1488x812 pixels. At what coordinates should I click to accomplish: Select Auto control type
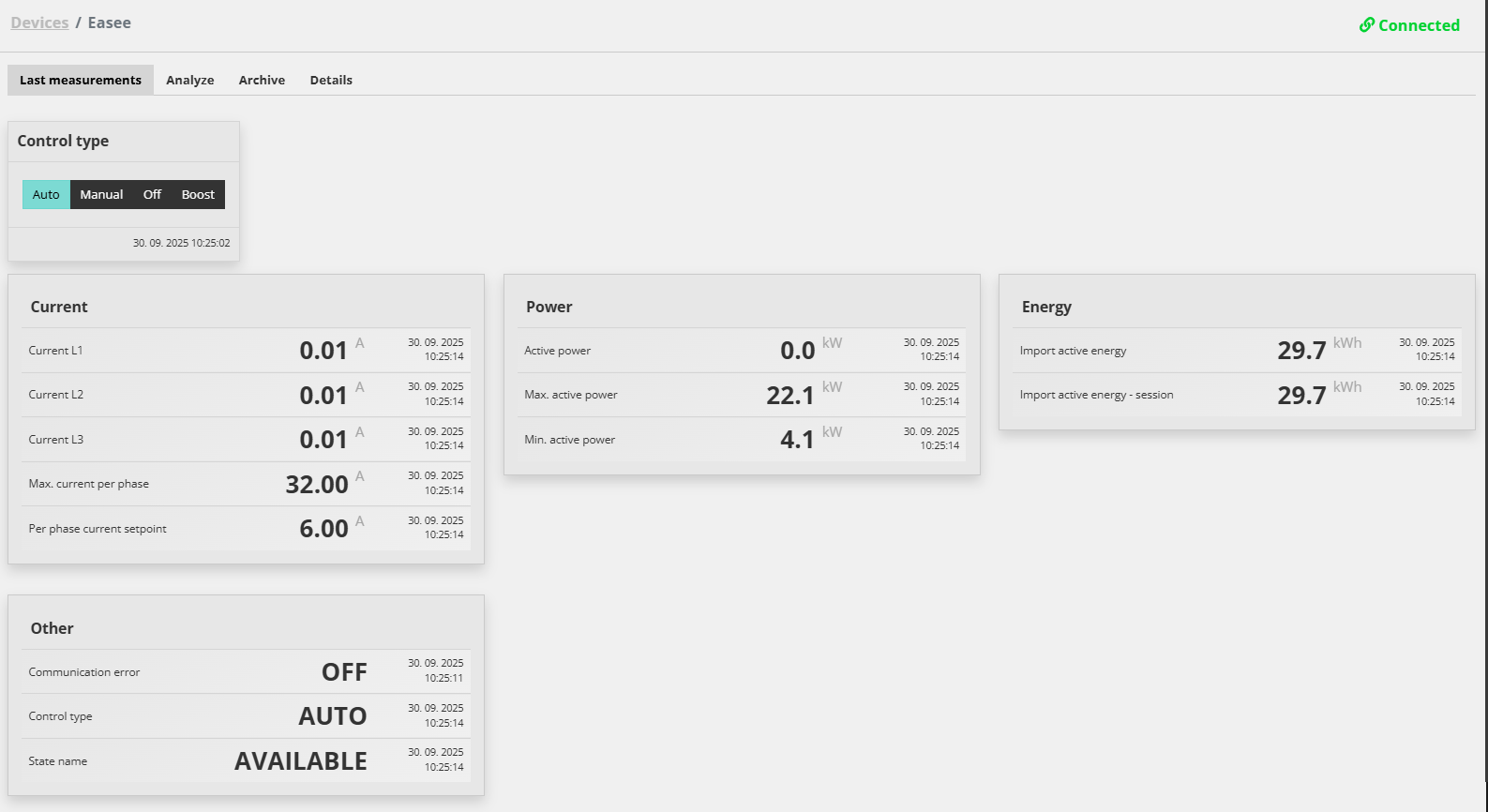pyautogui.click(x=46, y=194)
